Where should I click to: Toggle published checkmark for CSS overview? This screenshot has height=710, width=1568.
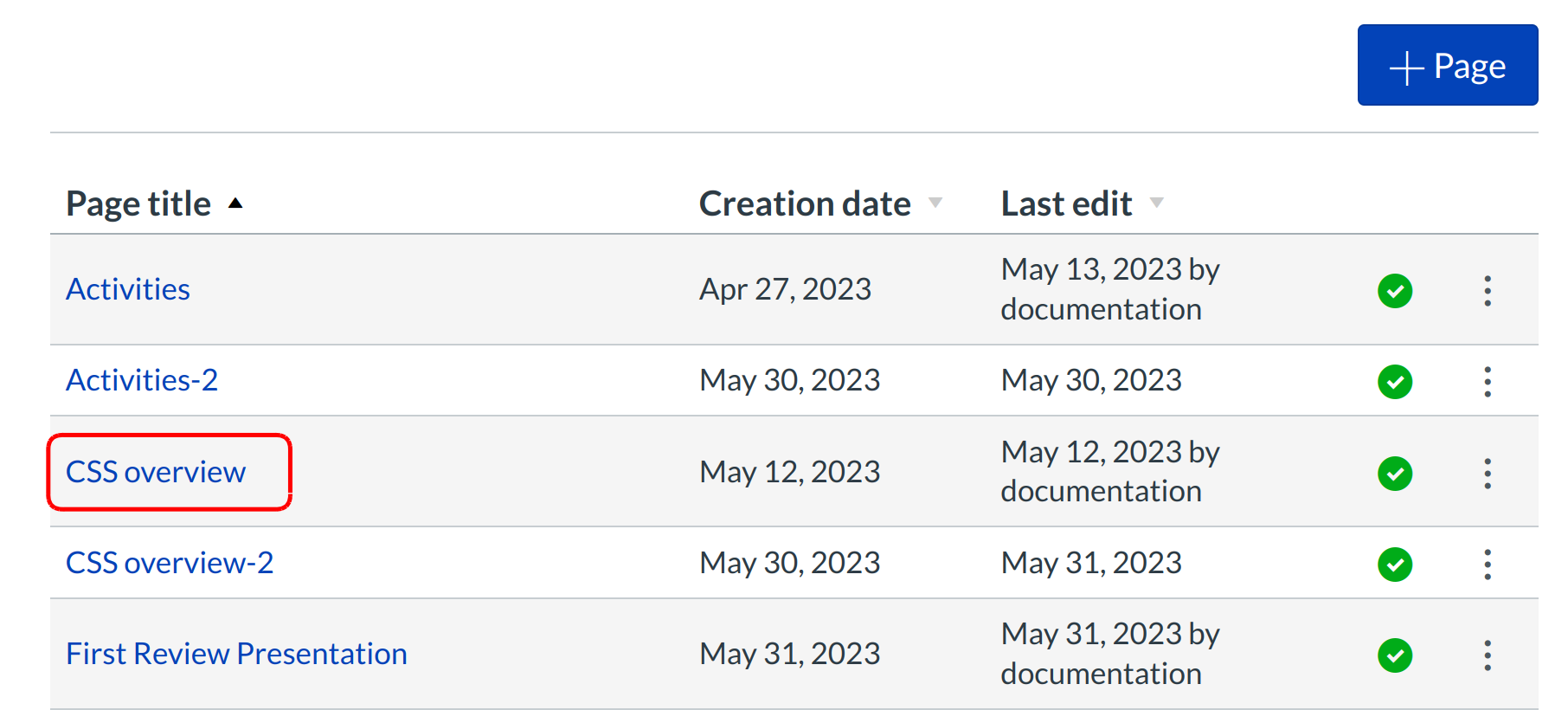point(1394,474)
